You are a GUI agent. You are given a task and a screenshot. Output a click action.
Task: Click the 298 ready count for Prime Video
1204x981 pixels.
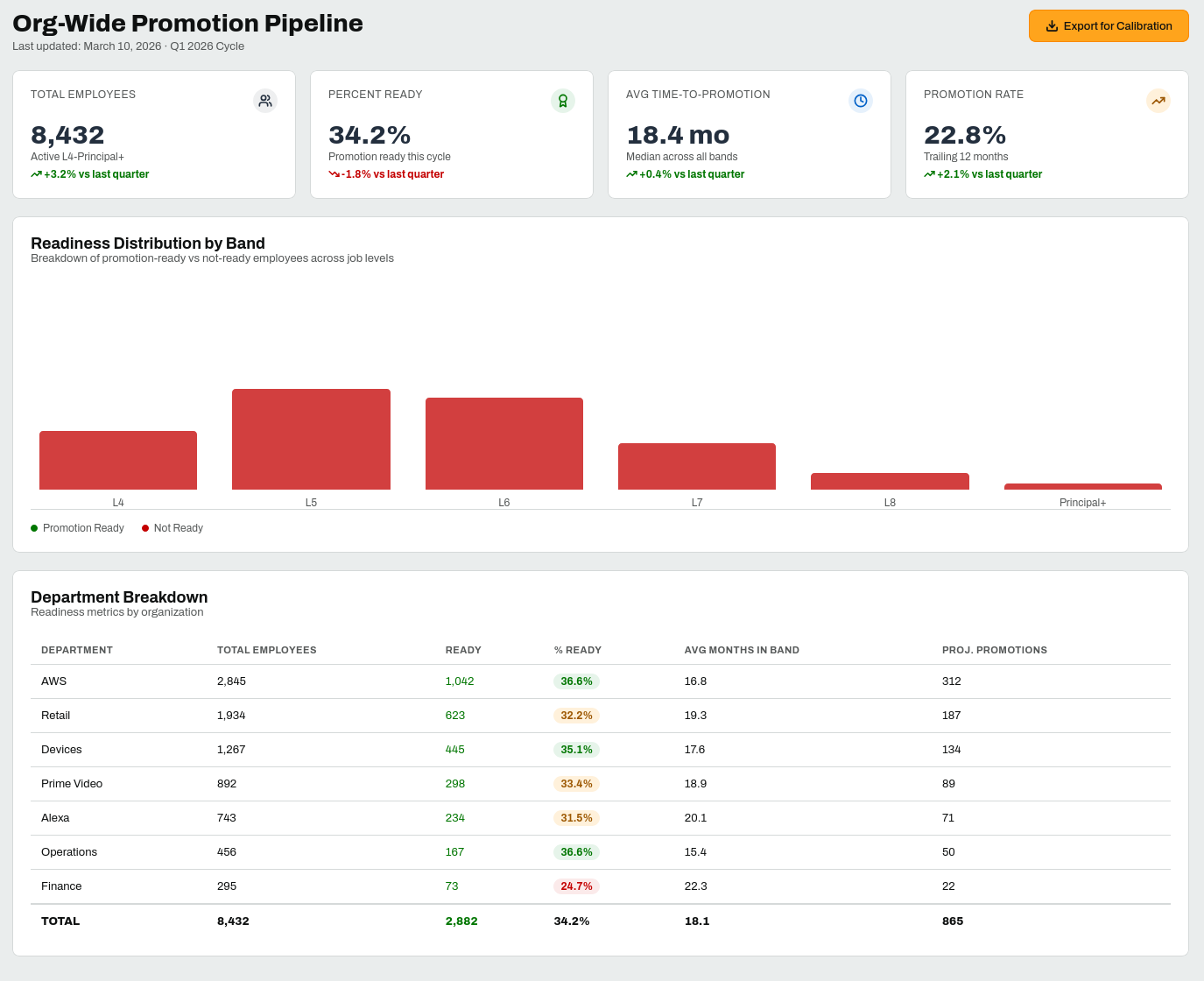(455, 784)
